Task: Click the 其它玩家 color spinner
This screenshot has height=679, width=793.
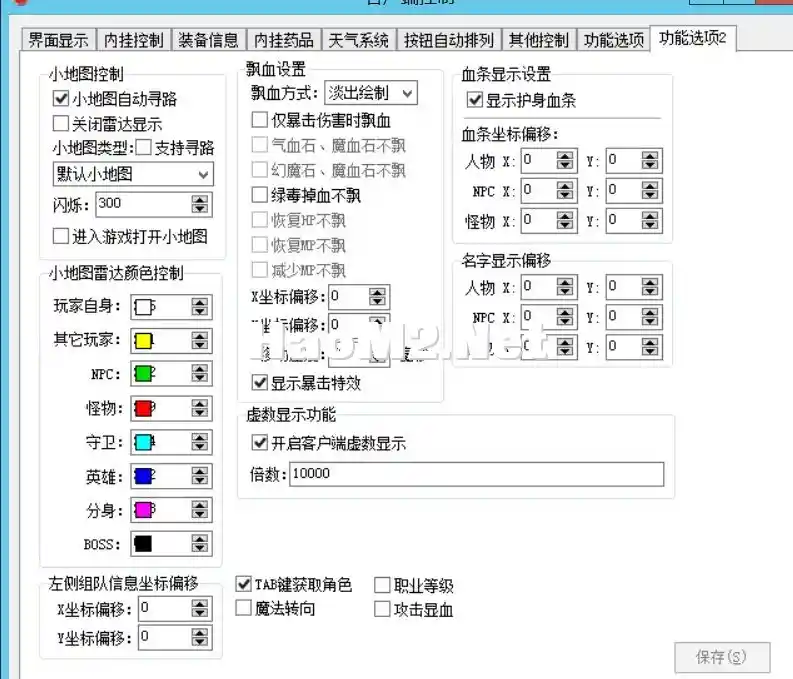Action: 200,341
